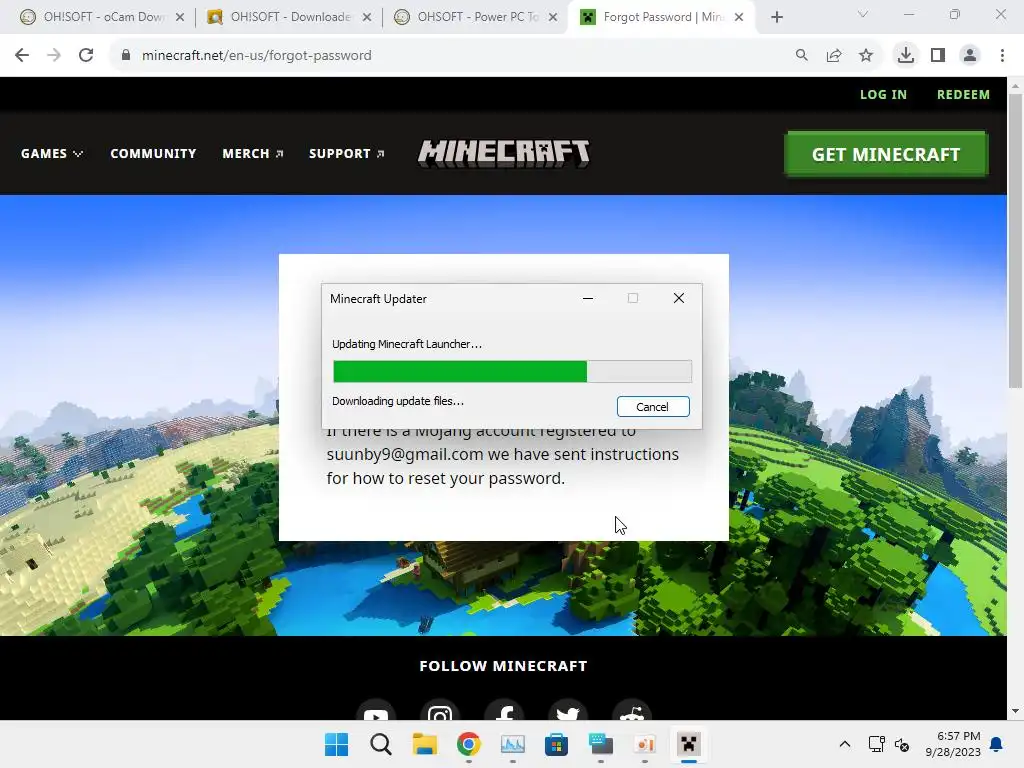Close the Minecraft Updater dialog

pos(679,298)
